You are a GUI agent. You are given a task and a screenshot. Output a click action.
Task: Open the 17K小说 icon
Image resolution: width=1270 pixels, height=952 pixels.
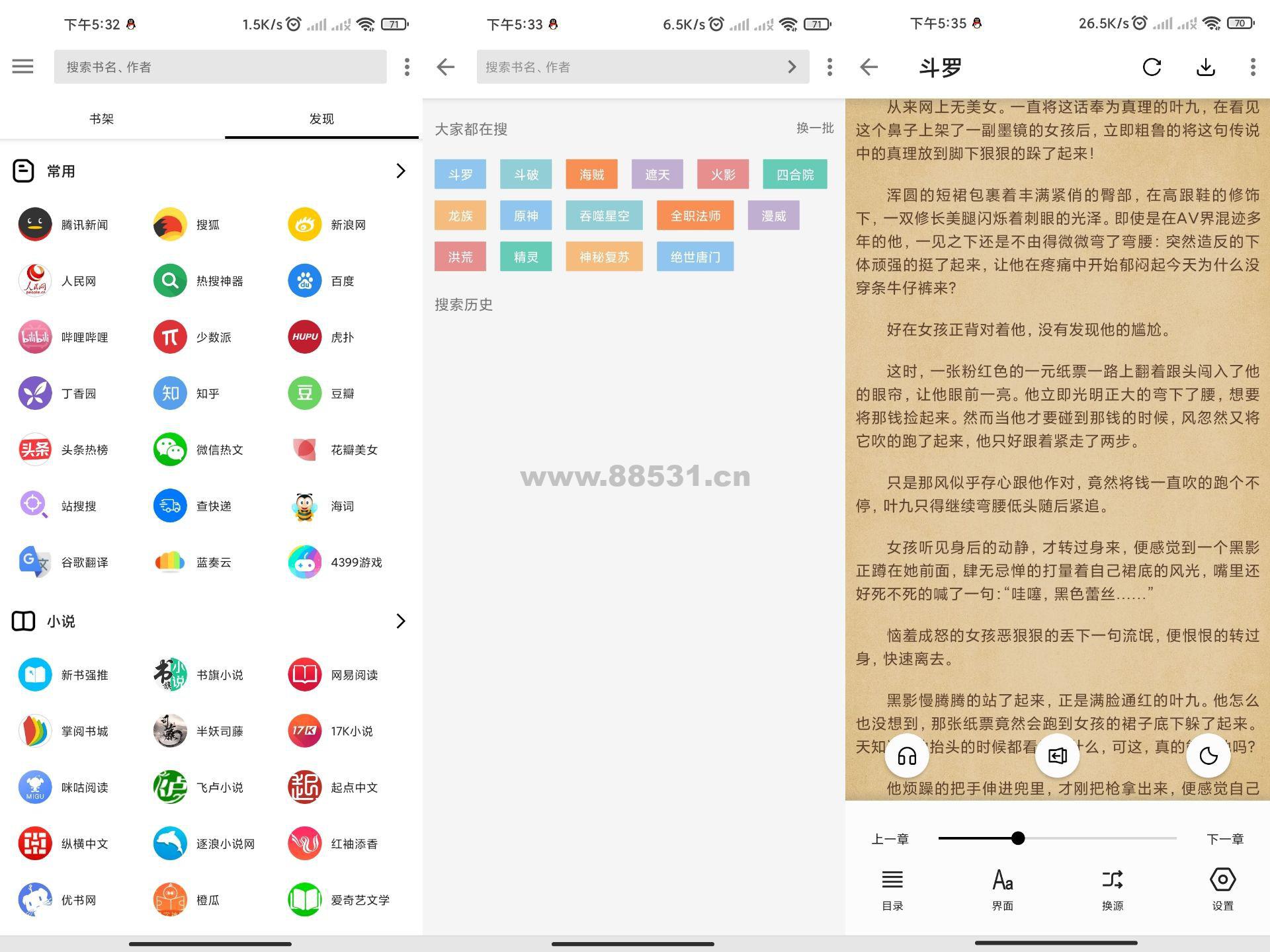[305, 731]
